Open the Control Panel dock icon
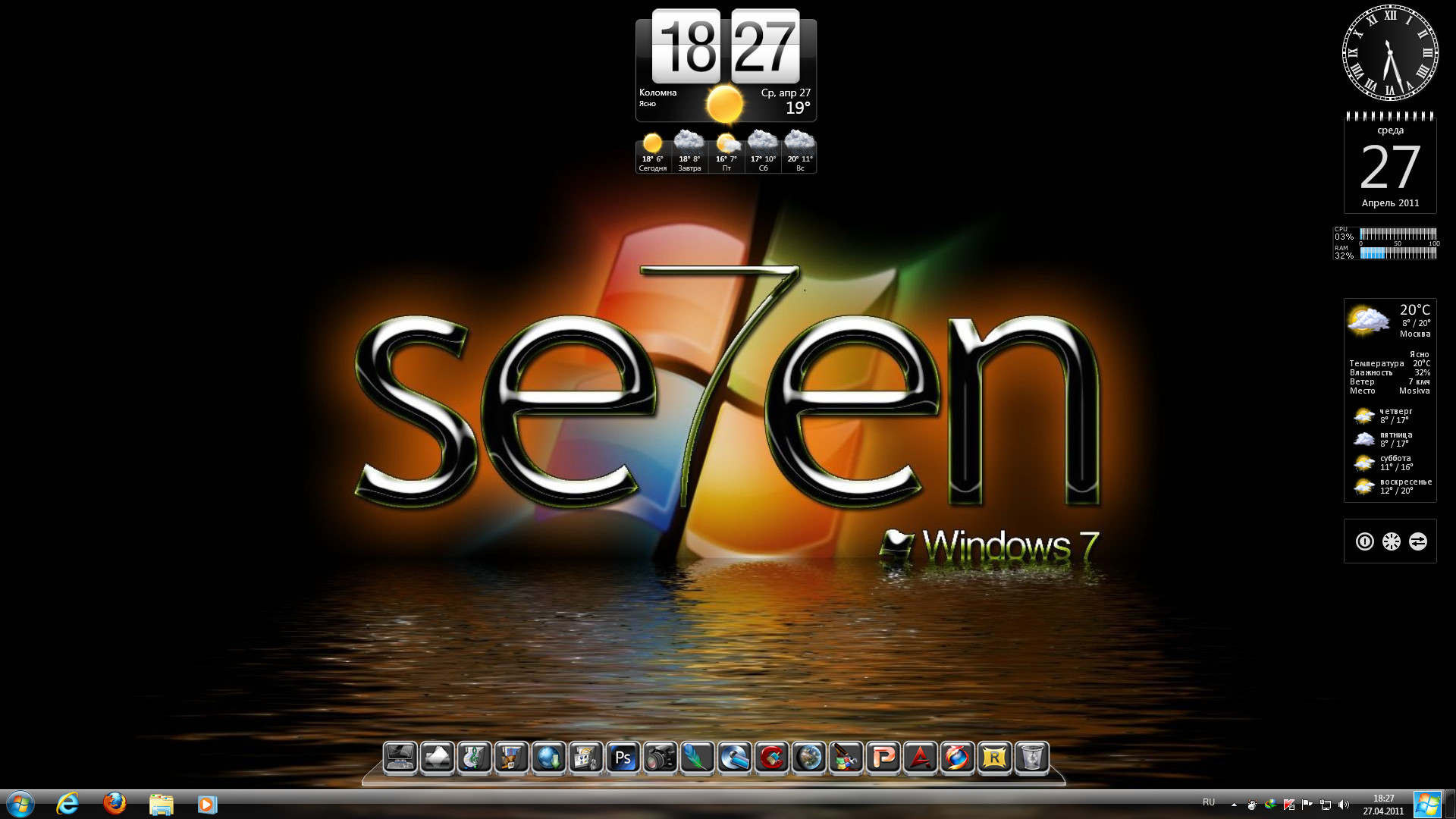 pyautogui.click(x=585, y=758)
